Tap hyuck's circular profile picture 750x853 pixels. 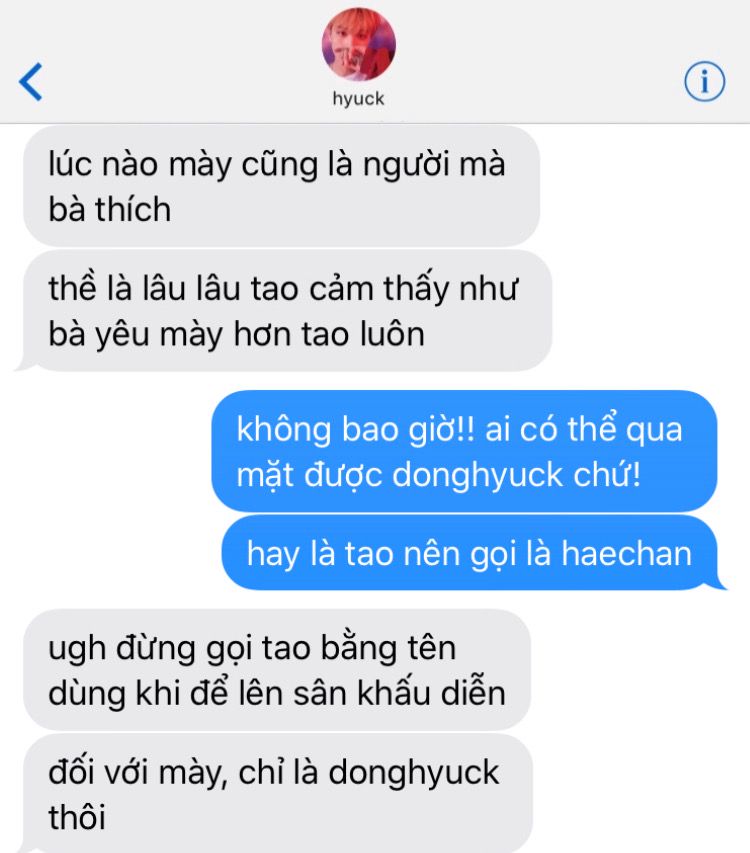(x=359, y=45)
